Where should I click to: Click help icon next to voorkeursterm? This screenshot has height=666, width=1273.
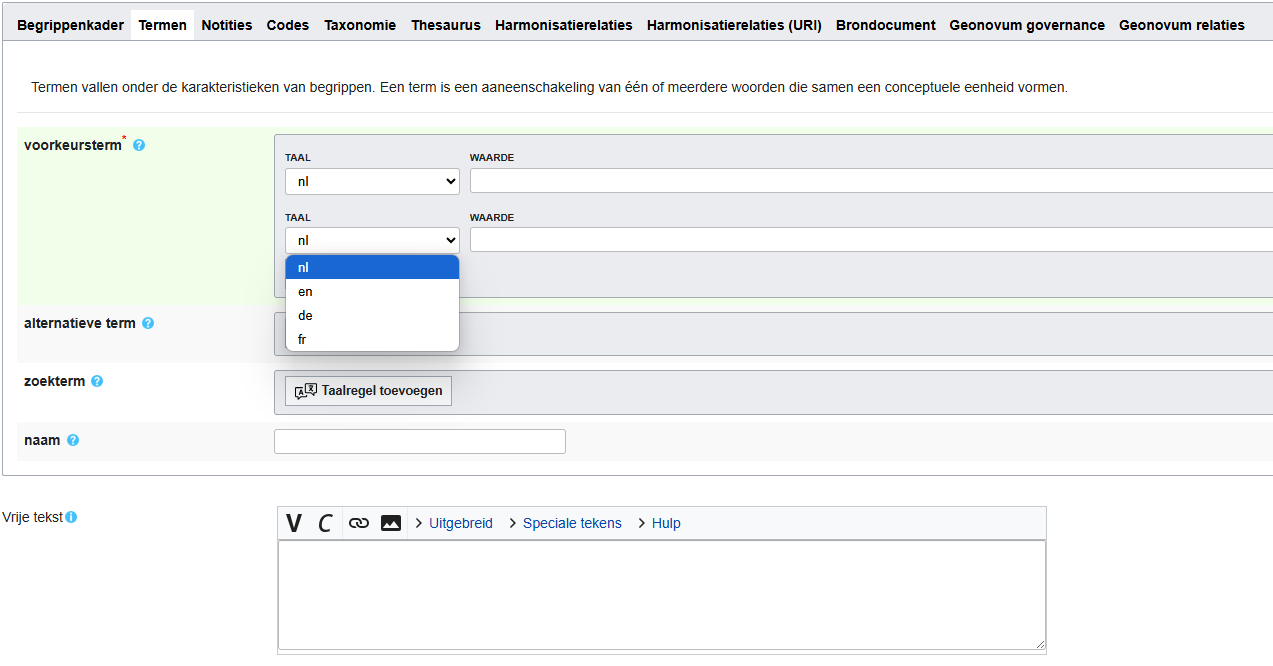(139, 145)
